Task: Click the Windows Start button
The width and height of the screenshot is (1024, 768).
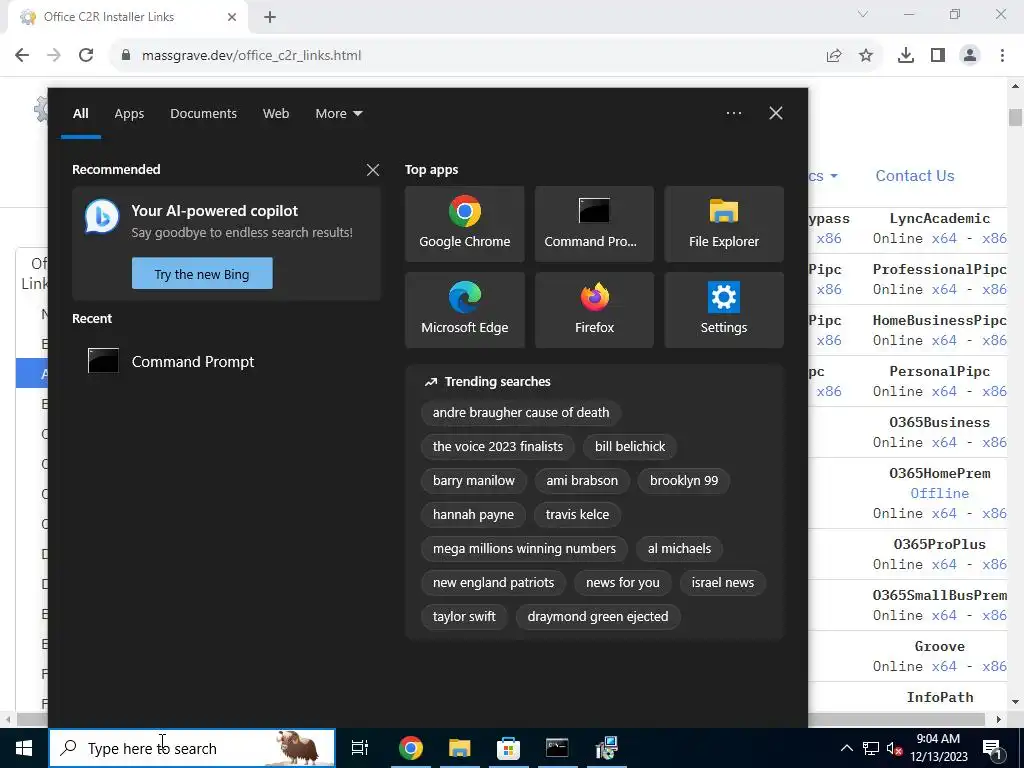Action: [x=24, y=748]
